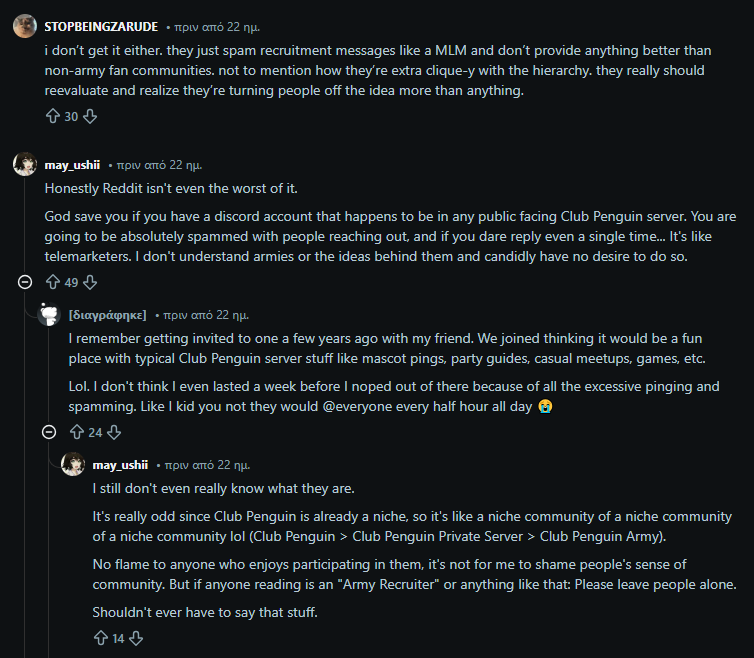
Task: Upvote may_ushii's reply with 14 points
Action: pyautogui.click(x=100, y=638)
